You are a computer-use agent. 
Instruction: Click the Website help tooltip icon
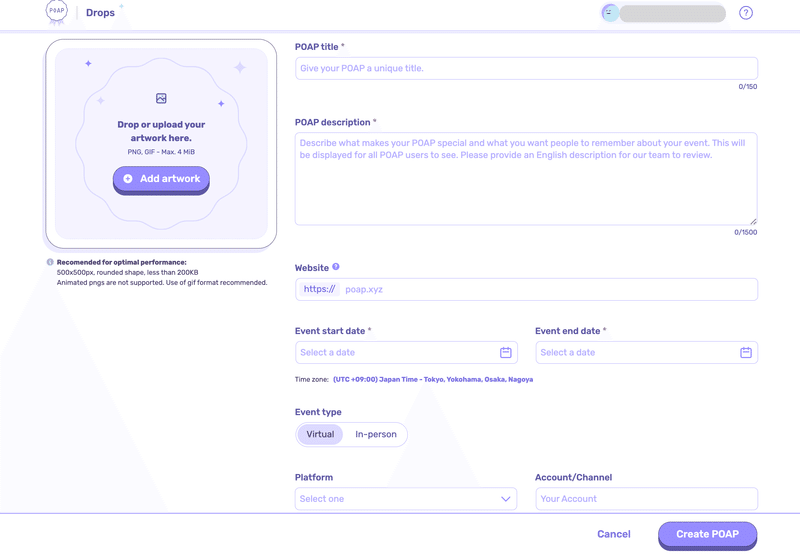tap(336, 267)
